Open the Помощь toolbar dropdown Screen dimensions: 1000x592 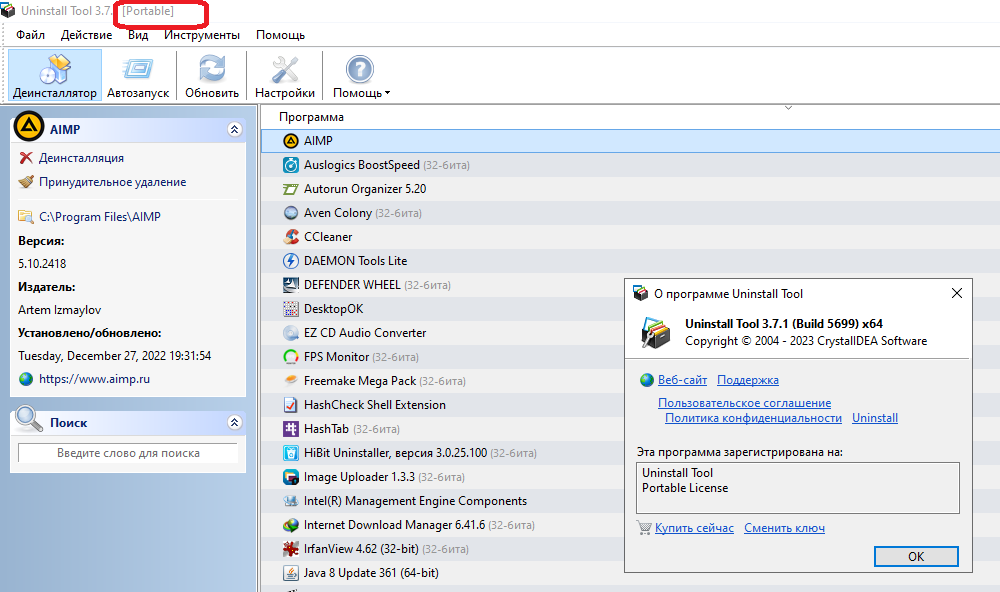point(361,76)
